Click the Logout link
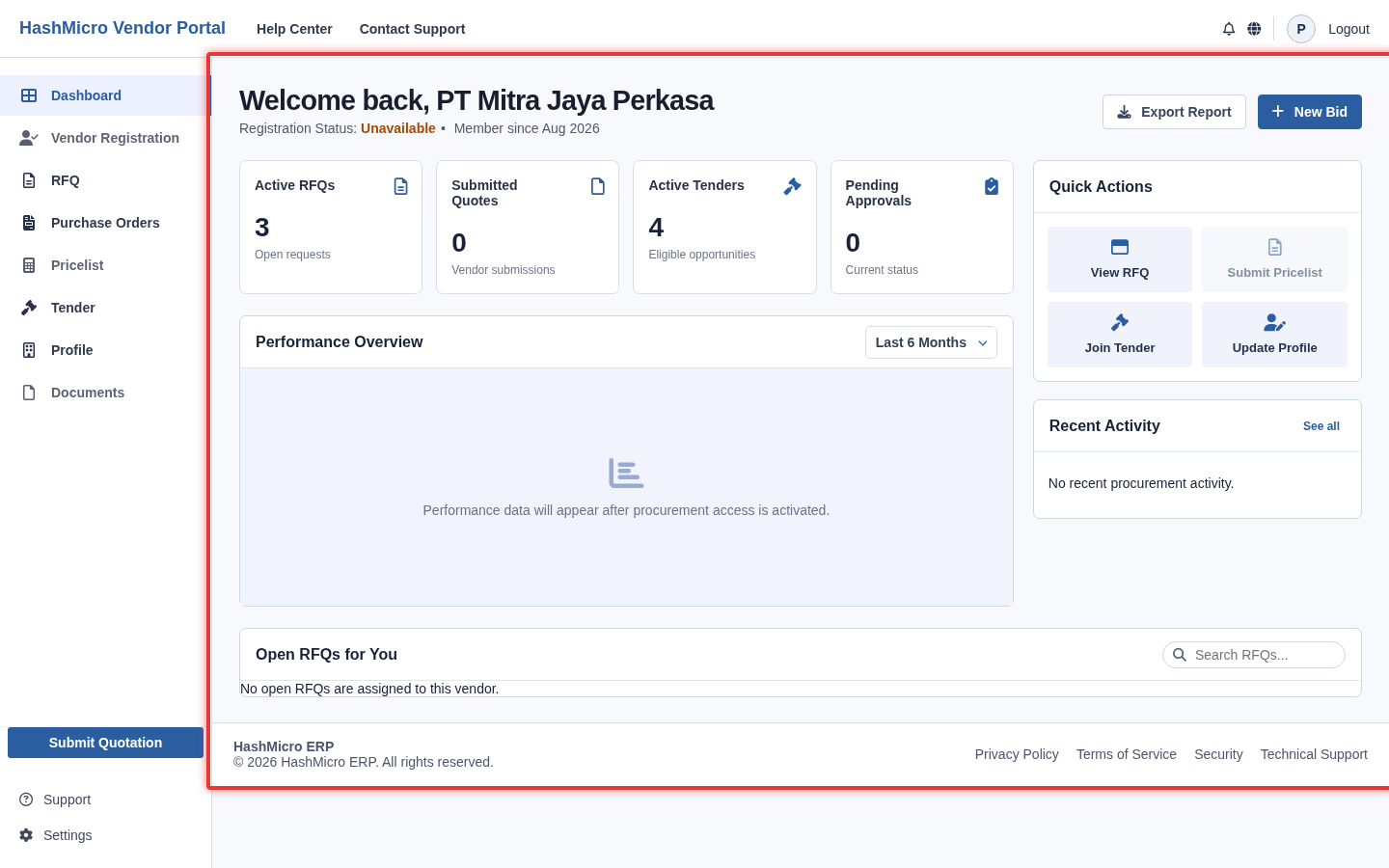Image resolution: width=1389 pixels, height=868 pixels. click(1348, 29)
